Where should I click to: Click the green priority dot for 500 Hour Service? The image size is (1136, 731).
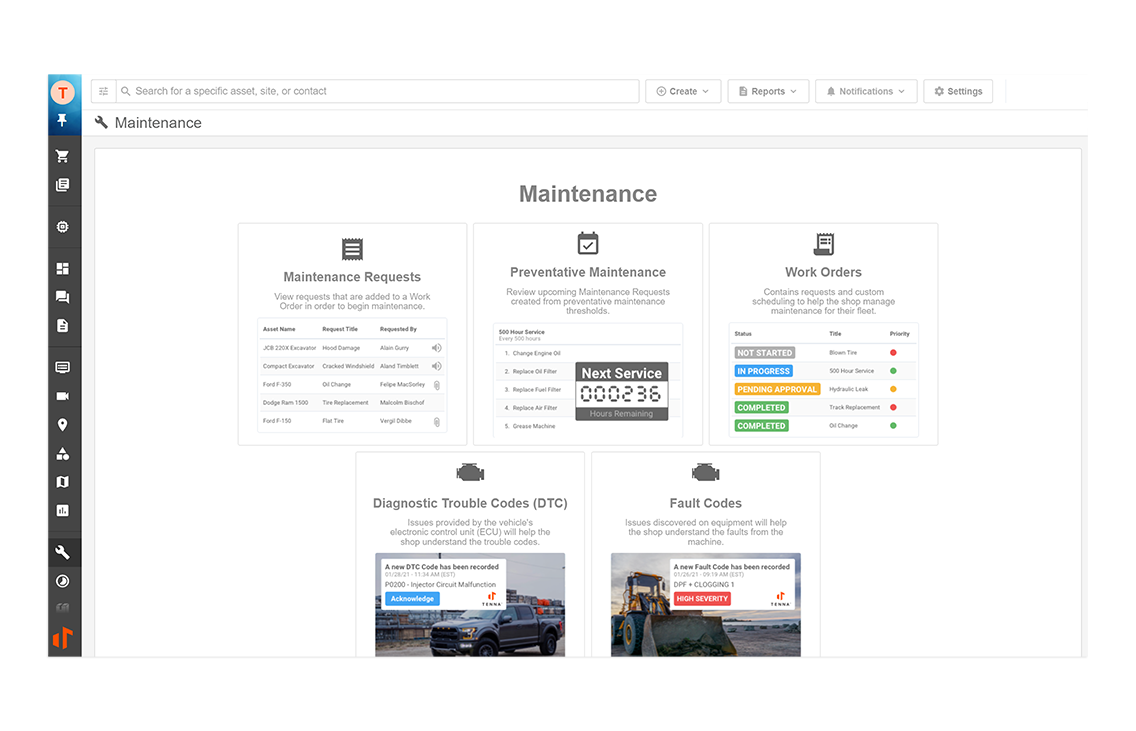pyautogui.click(x=893, y=371)
